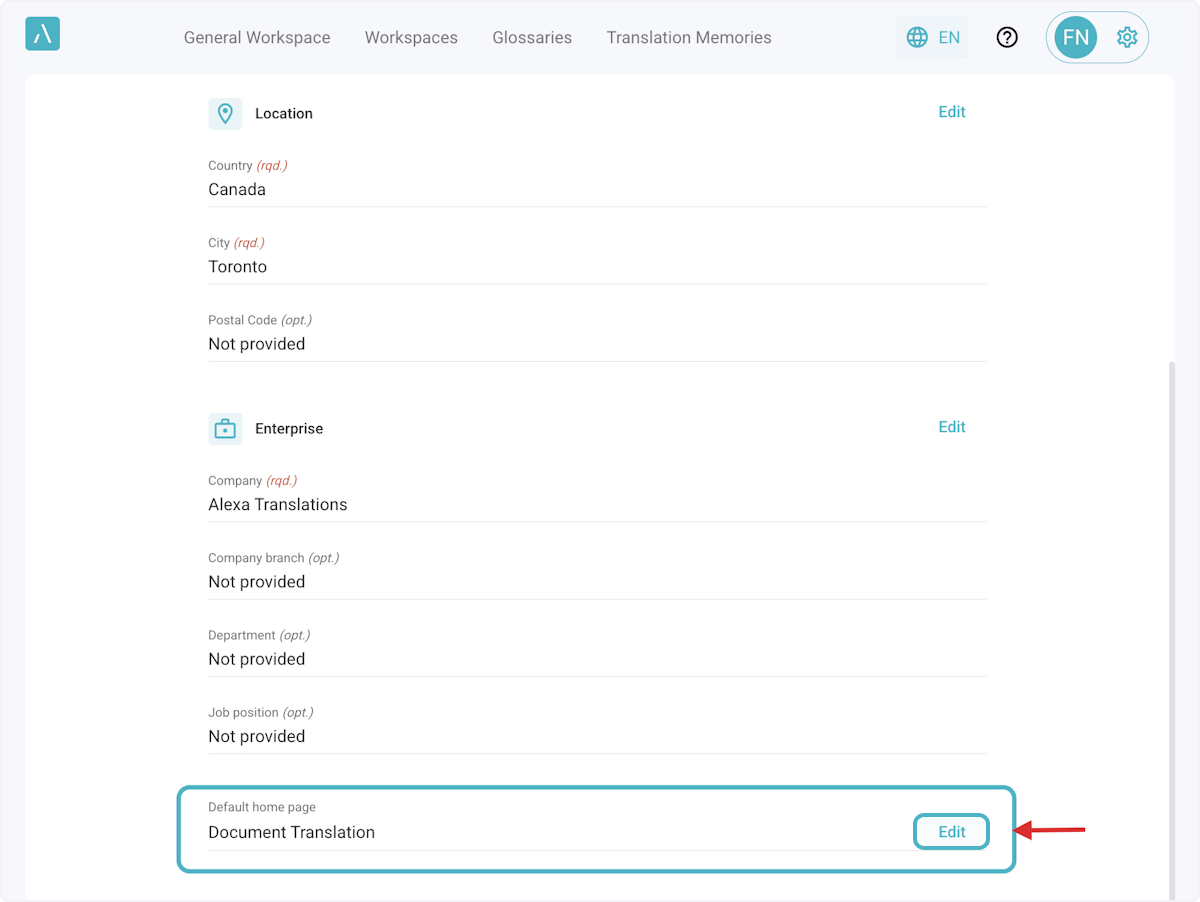Screen dimensions: 1200x902
Task: Open settings gear icon
Action: coord(1127,38)
